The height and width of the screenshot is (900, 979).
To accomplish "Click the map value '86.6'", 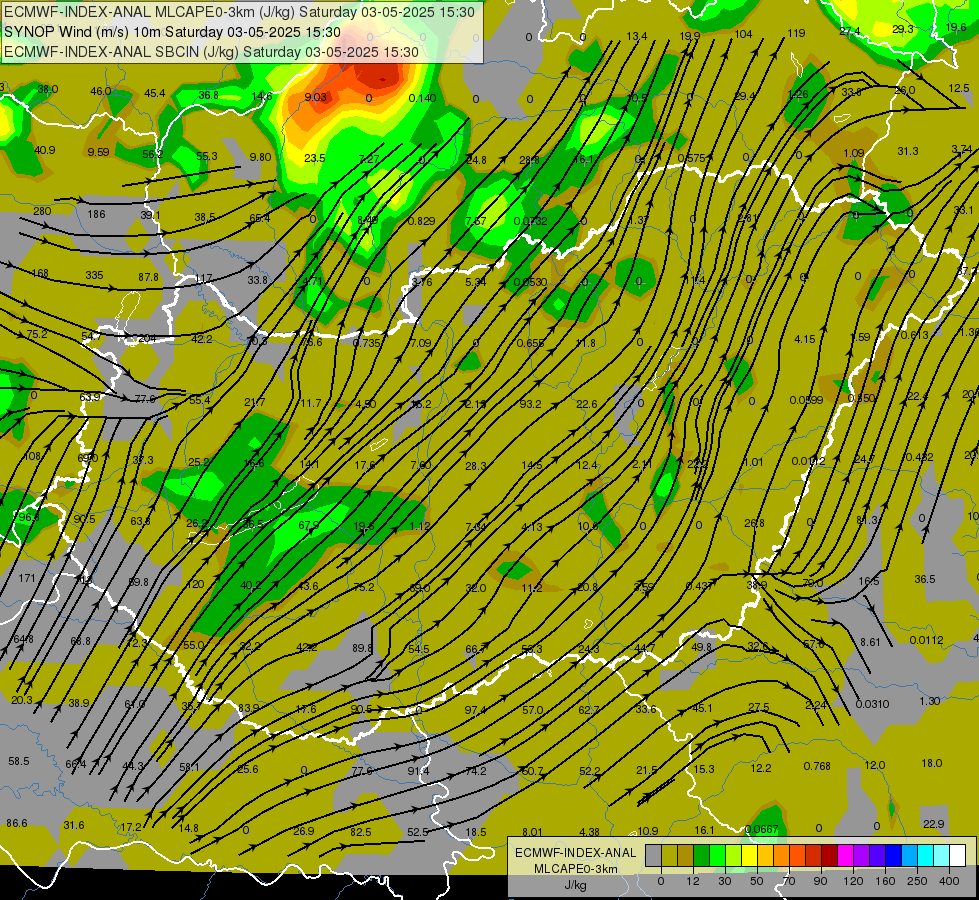I will (17, 823).
